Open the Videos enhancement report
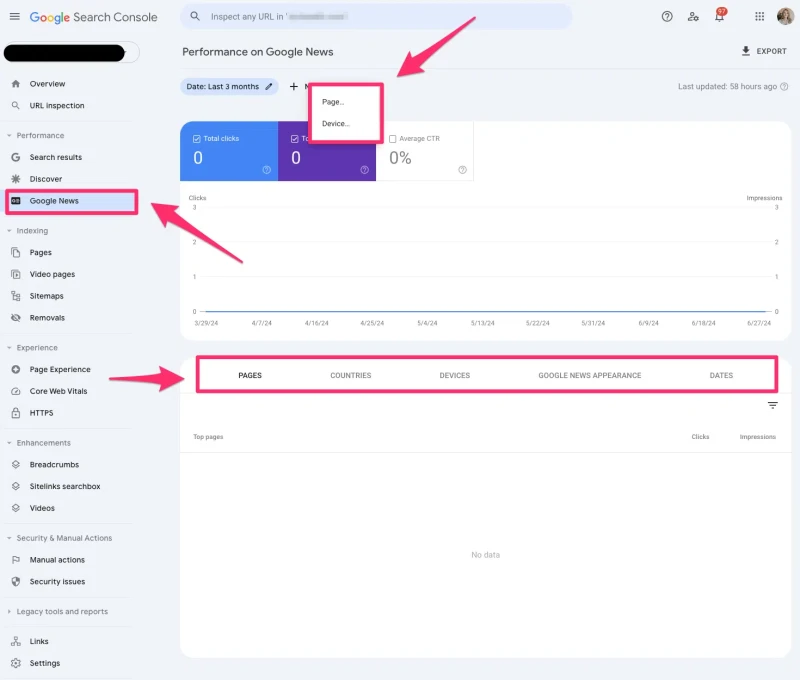Screen dimensions: 800x680 [x=42, y=508]
